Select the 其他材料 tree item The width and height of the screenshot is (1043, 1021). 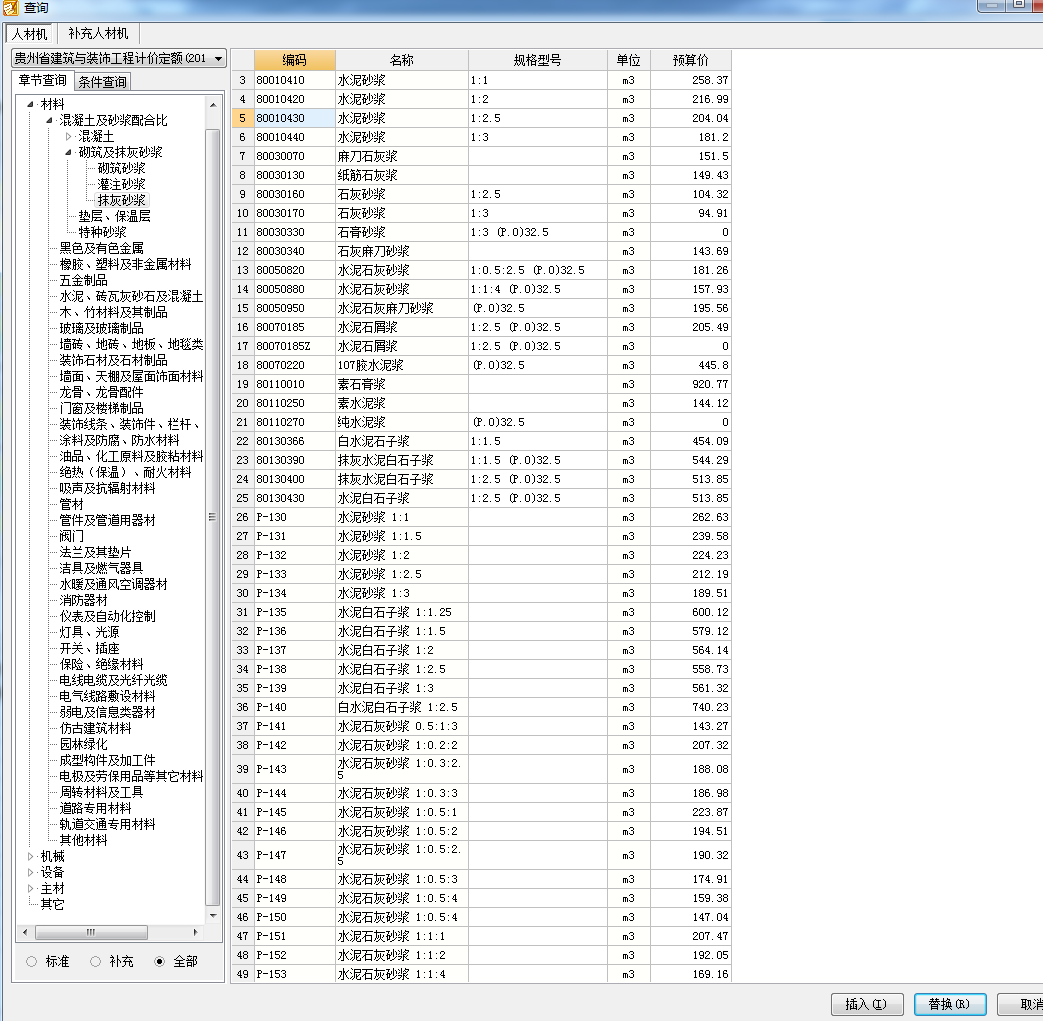[83, 840]
